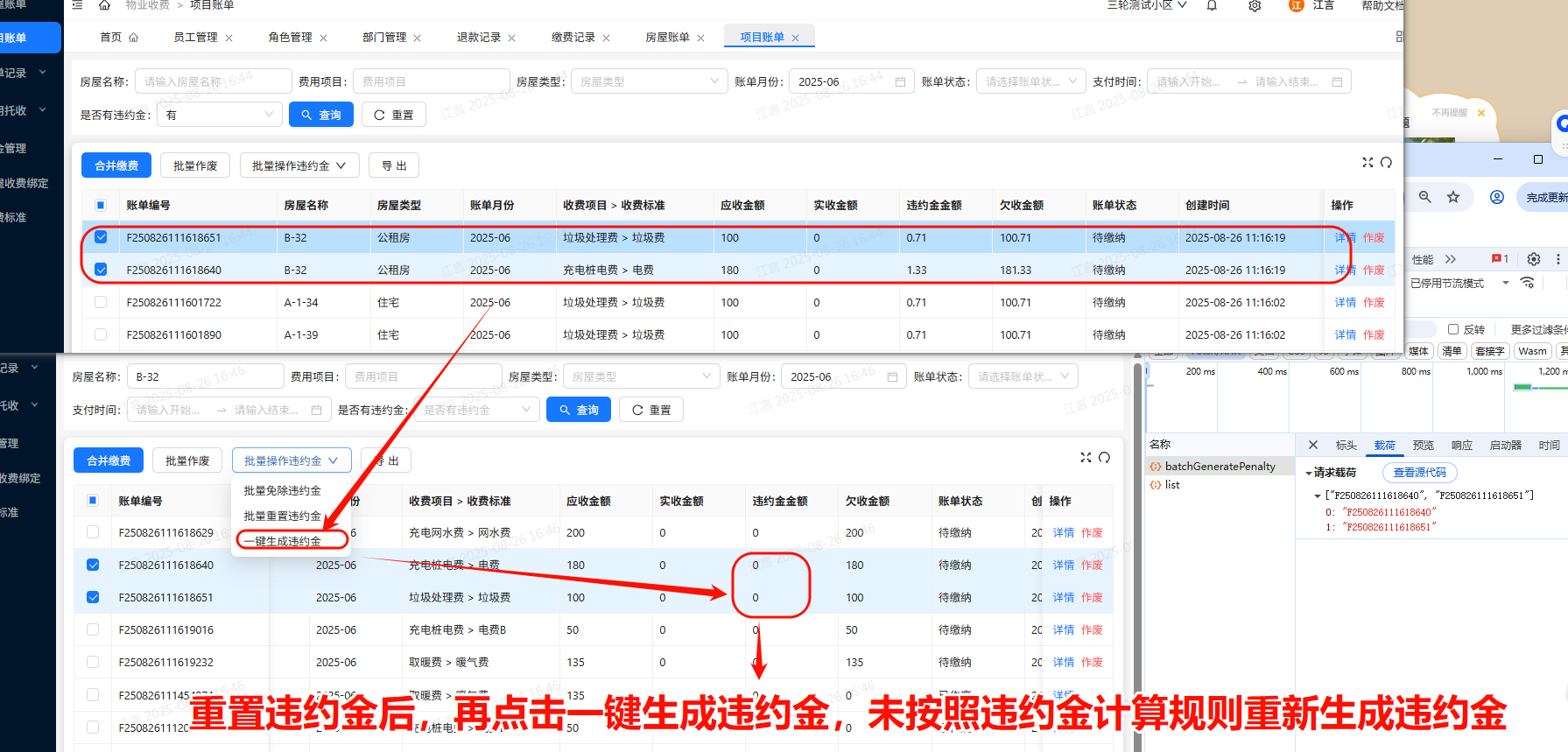The image size is (1568, 752).
Task: Click the 房屋名称 field containing B-32
Action: click(x=205, y=376)
